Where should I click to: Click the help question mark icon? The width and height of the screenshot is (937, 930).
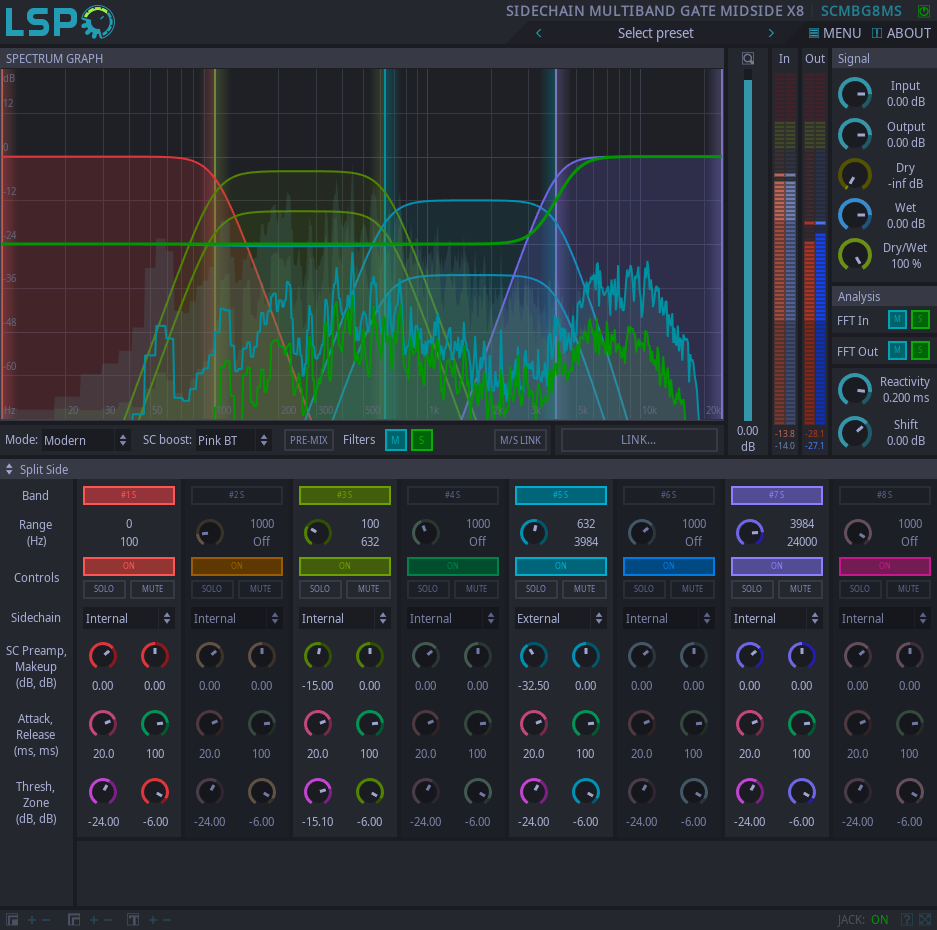pos(907,920)
